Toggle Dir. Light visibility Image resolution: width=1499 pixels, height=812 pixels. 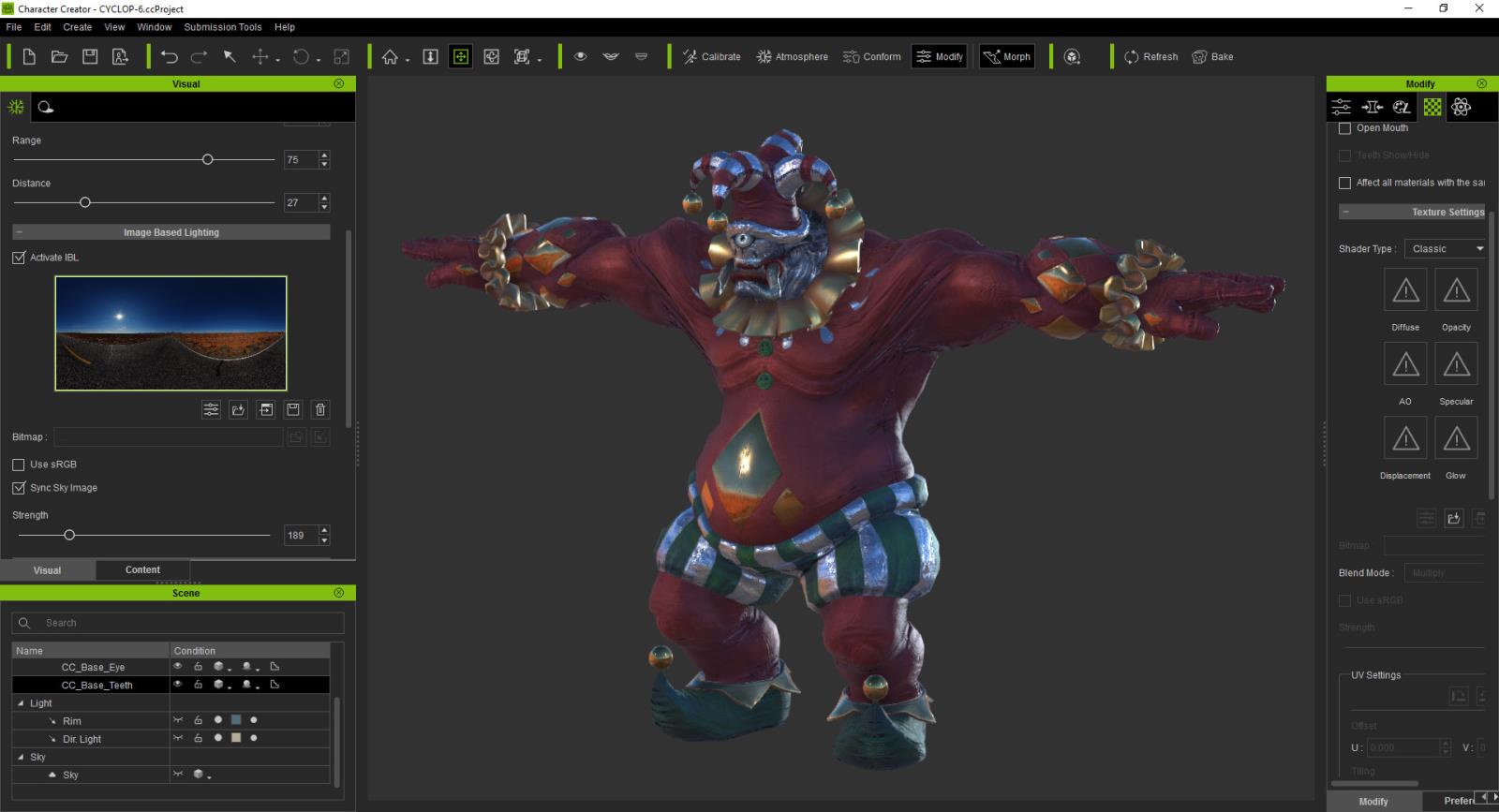(x=177, y=738)
